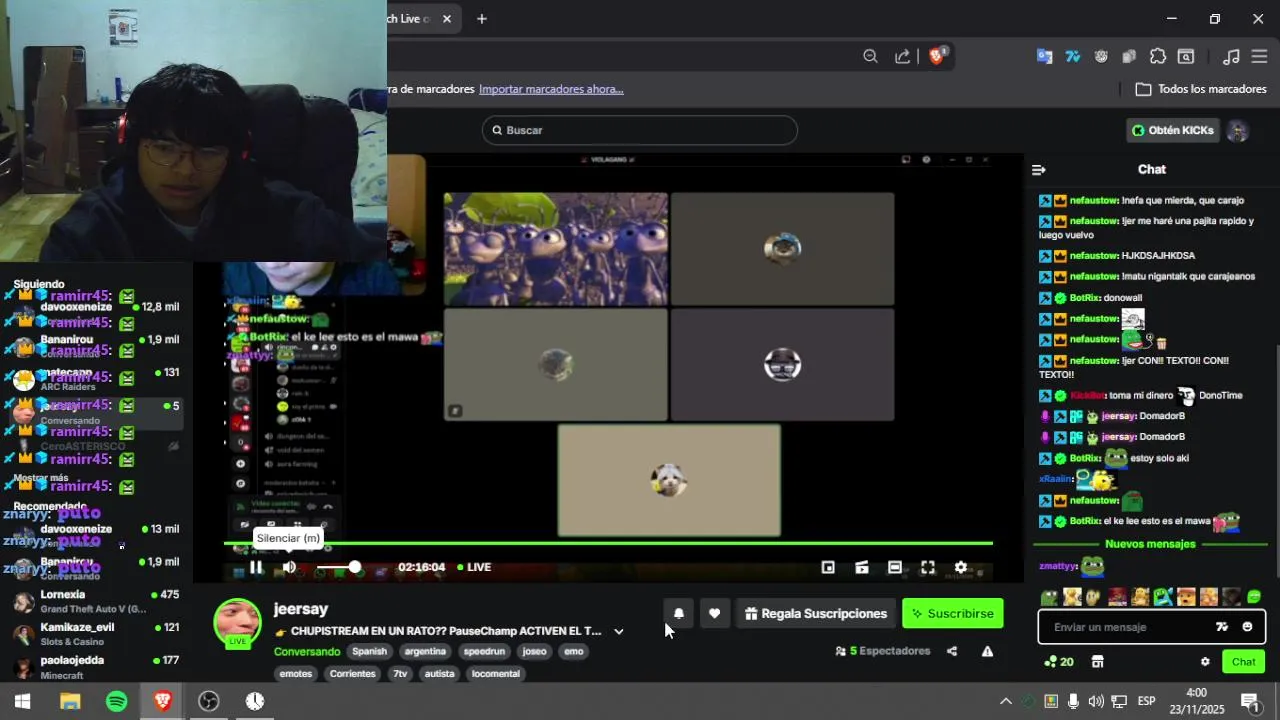Pause the live stream video
This screenshot has height=720, width=1280.
tap(256, 567)
